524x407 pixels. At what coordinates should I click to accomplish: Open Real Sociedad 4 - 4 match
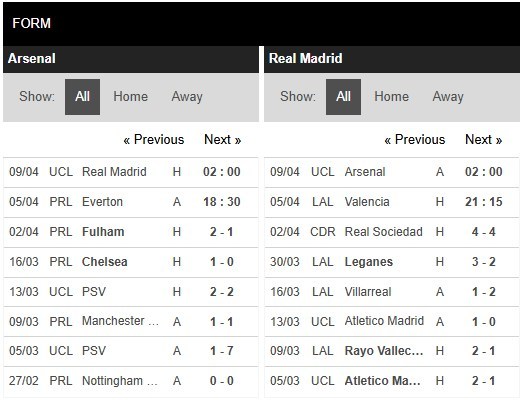392,232
